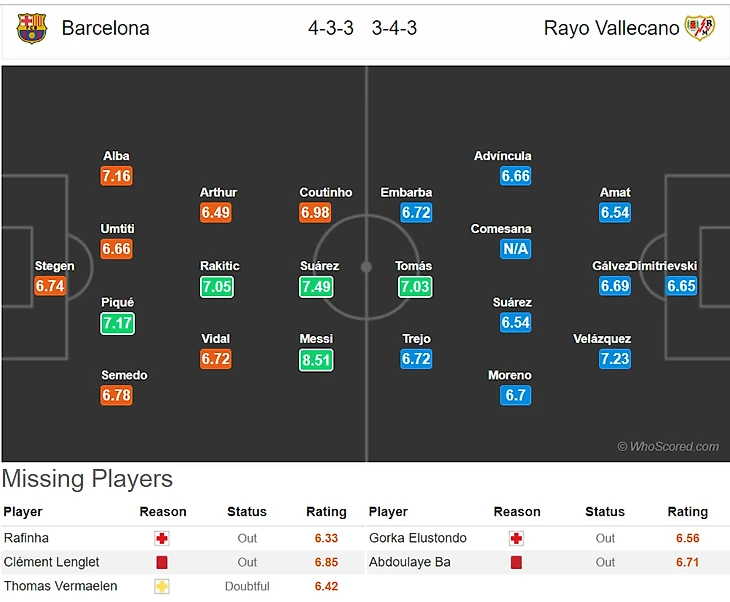730x602 pixels.
Task: Click the Rayo Vallecano club crest
Action: (699, 28)
